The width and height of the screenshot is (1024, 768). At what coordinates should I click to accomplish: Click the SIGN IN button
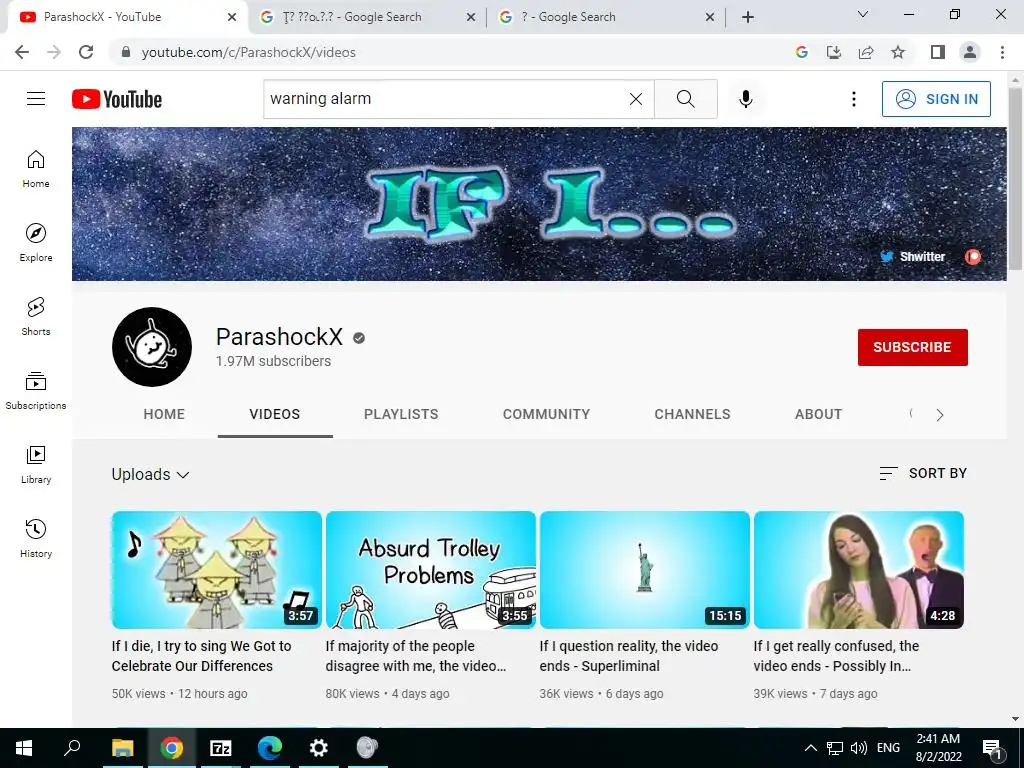pyautogui.click(x=936, y=99)
